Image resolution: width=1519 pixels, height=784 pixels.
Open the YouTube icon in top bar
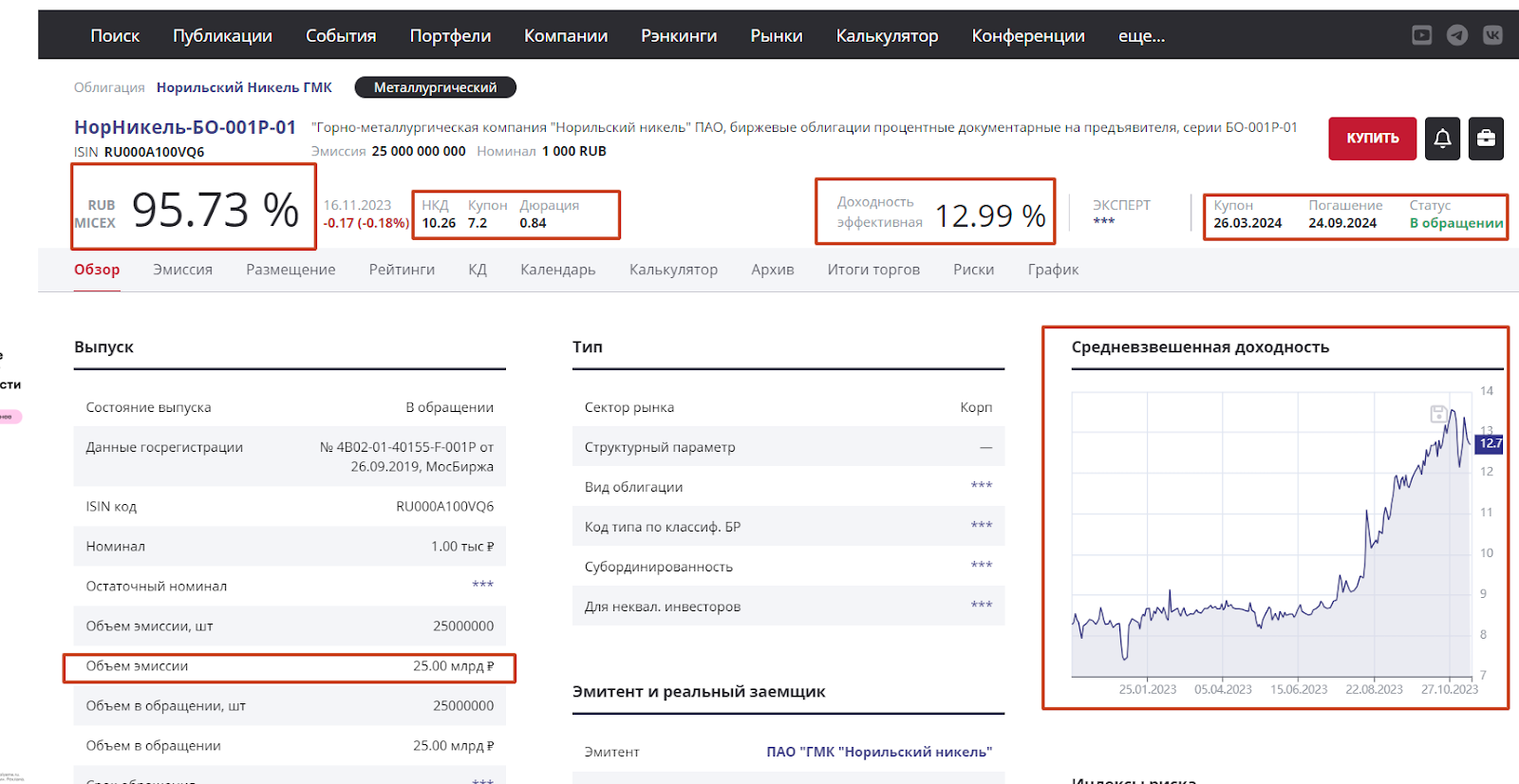pyautogui.click(x=1421, y=35)
